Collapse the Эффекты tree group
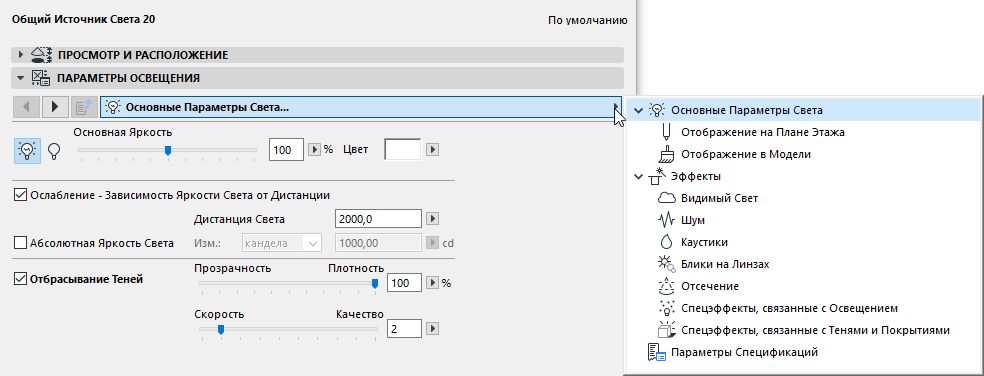The height and width of the screenshot is (376, 984). tap(638, 176)
